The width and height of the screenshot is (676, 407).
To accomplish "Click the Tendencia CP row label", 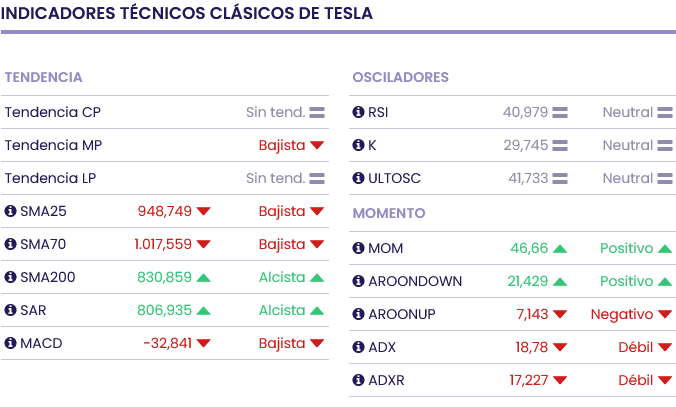I will [52, 112].
